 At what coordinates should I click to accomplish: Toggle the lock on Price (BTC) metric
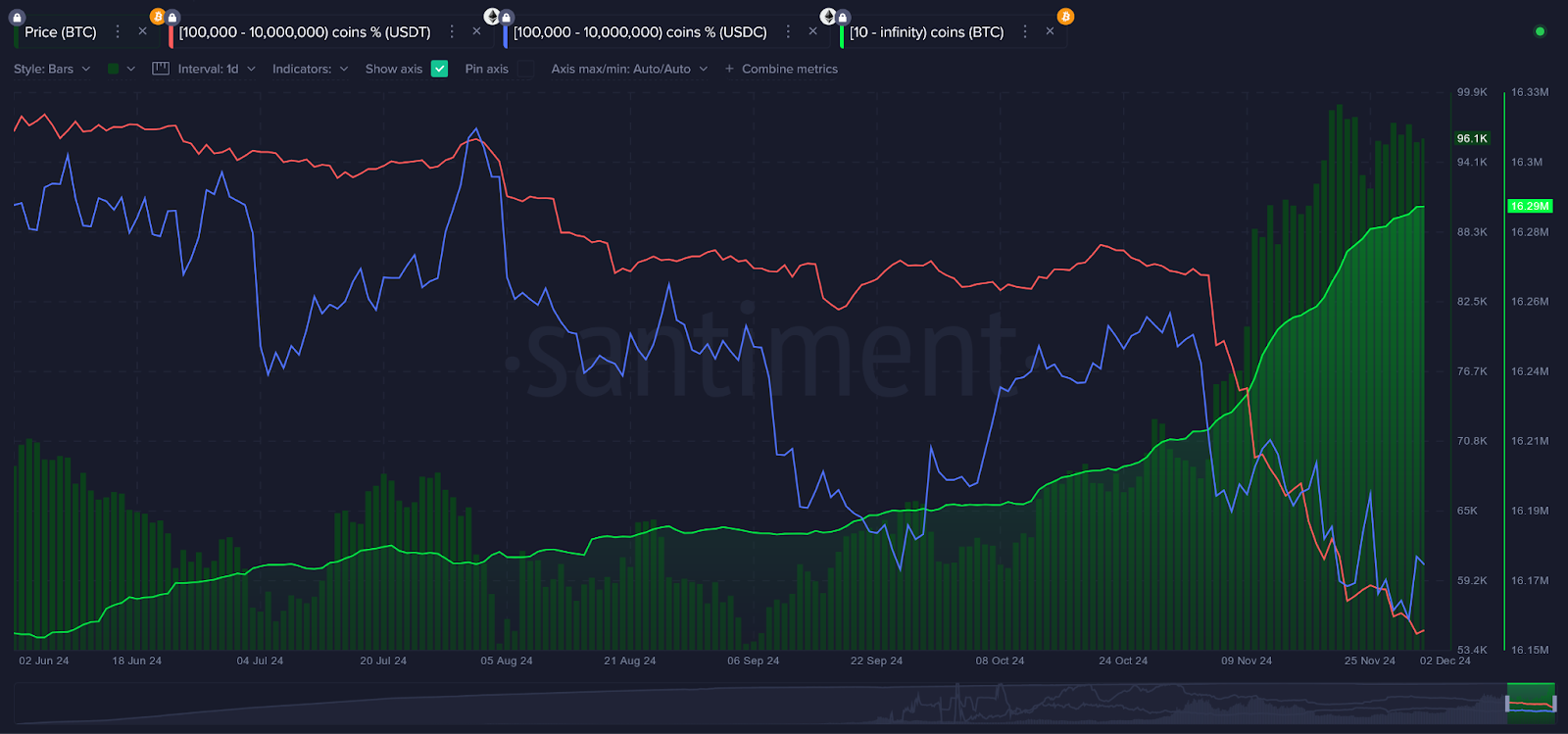[17, 18]
